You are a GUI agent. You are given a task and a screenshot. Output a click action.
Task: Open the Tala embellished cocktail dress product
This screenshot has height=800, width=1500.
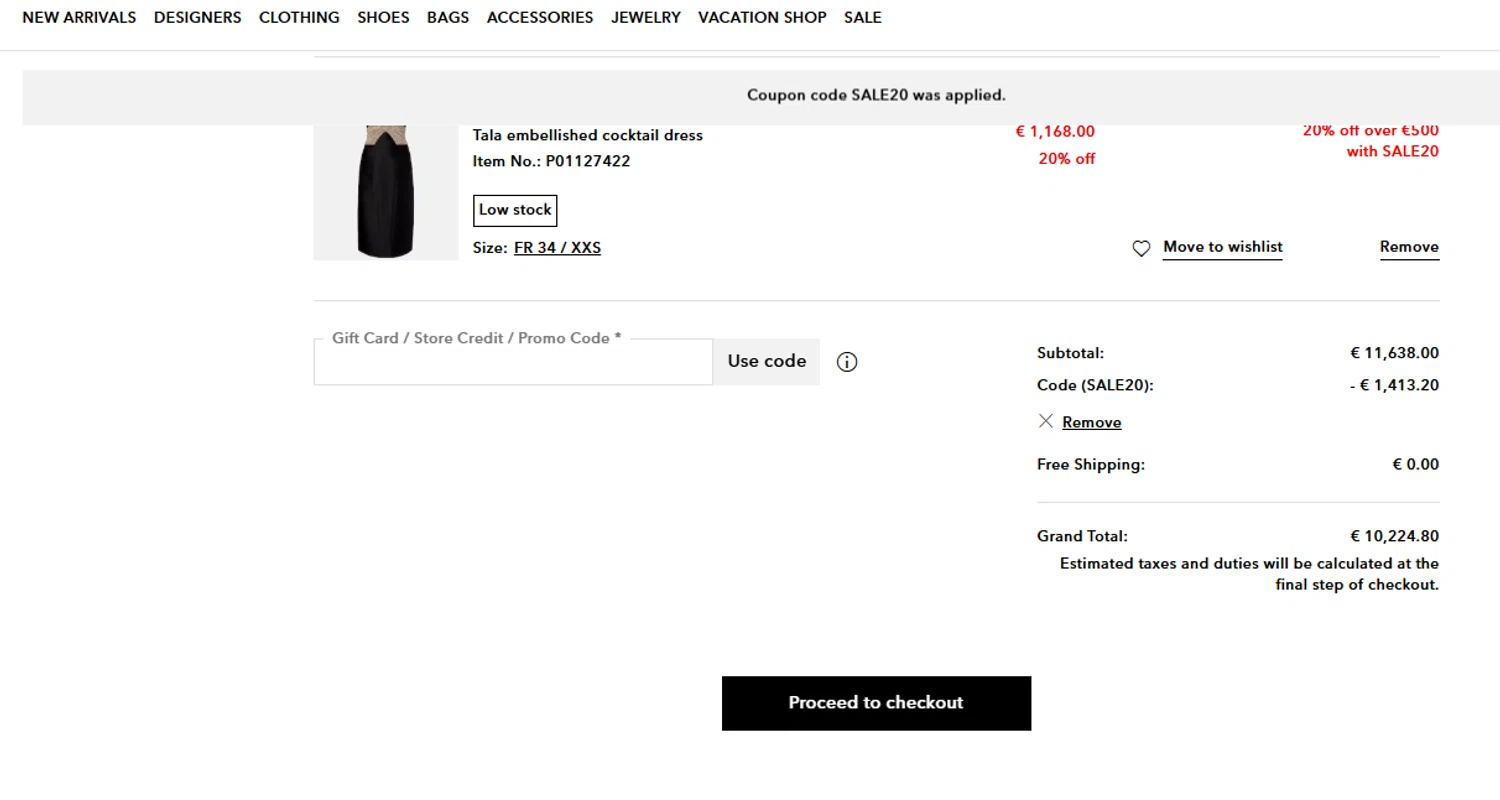tap(588, 135)
